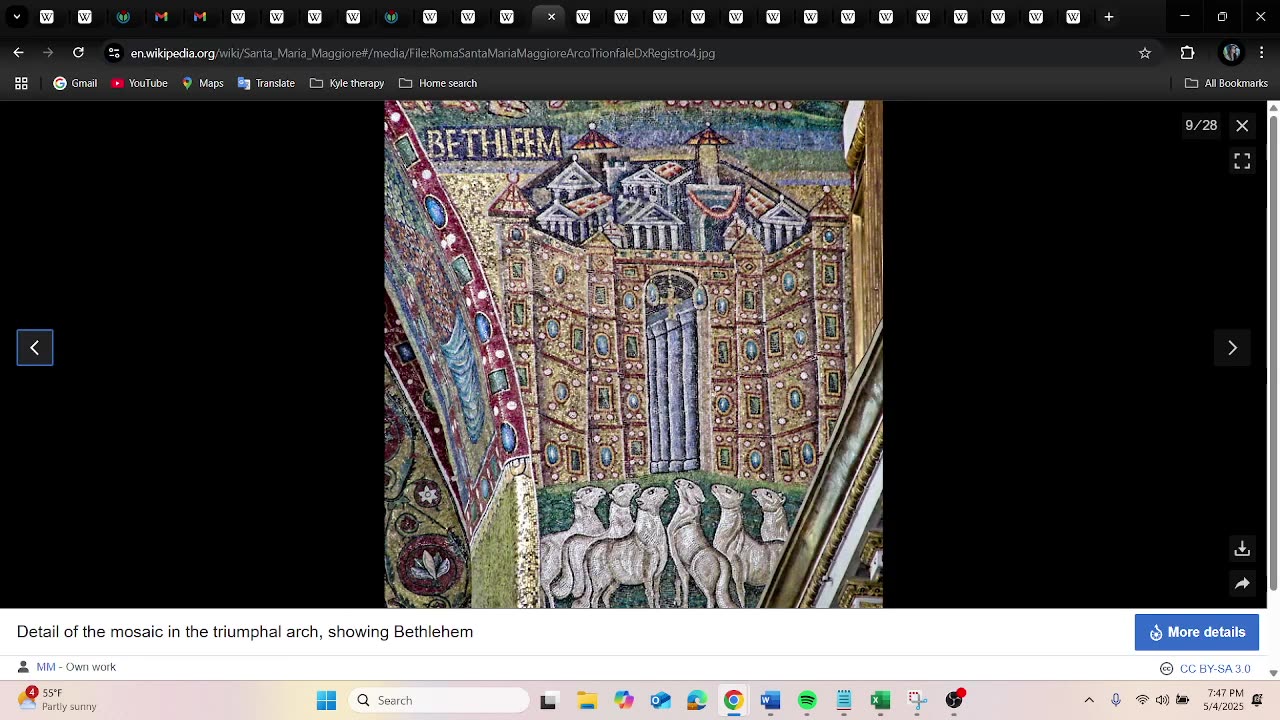Open the weather widget showing 55°F
Viewport: 1280px width, 720px height.
(x=57, y=699)
